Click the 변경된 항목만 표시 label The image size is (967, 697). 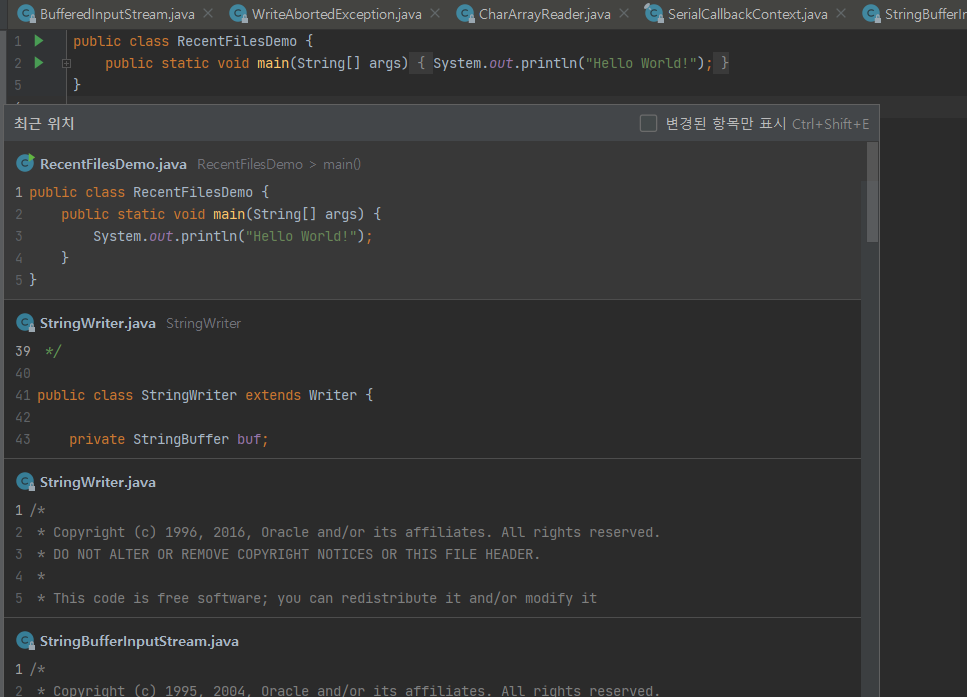click(x=726, y=123)
